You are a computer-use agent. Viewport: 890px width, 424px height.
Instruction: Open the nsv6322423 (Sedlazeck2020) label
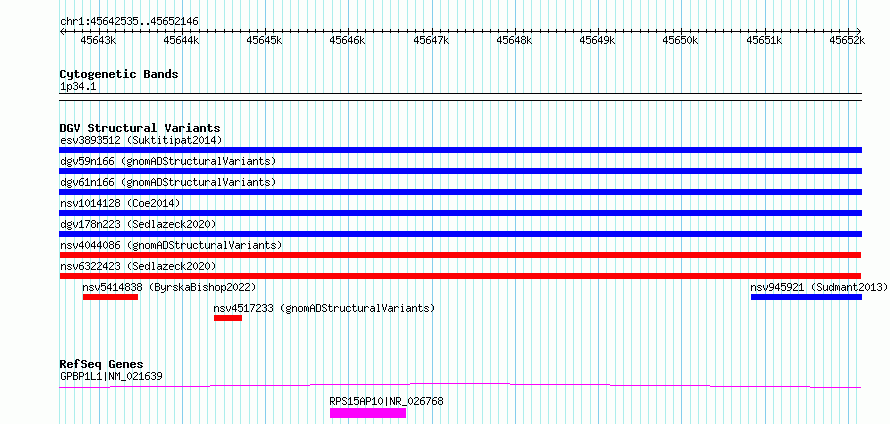138,266
